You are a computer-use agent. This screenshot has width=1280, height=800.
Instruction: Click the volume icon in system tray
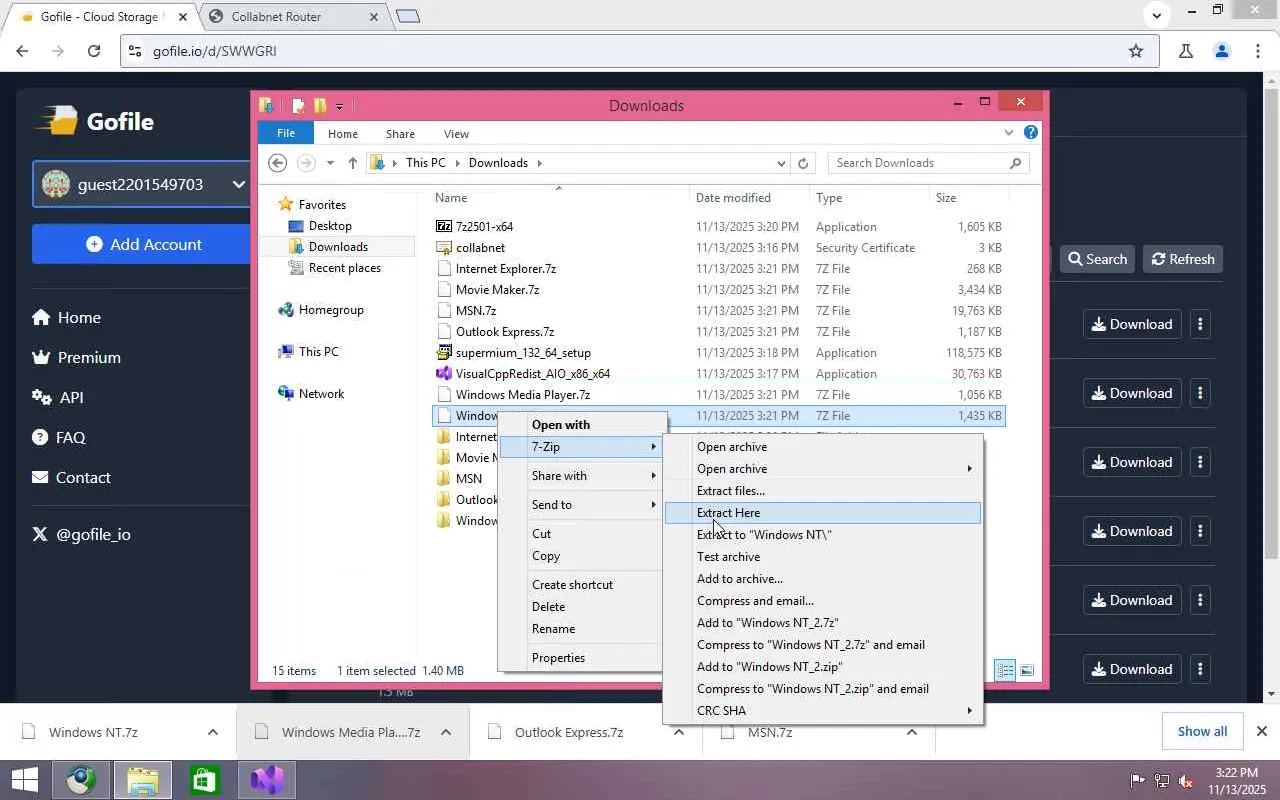[1186, 781]
